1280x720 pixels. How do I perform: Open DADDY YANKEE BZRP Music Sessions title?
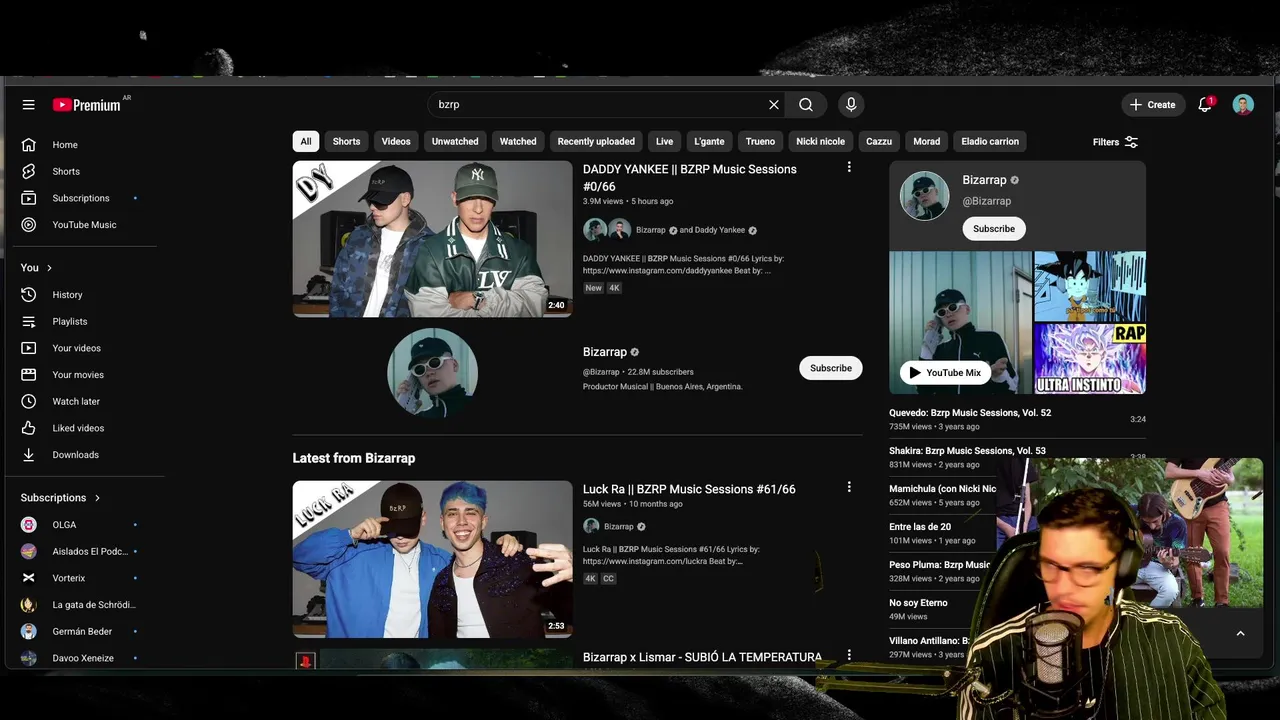690,178
